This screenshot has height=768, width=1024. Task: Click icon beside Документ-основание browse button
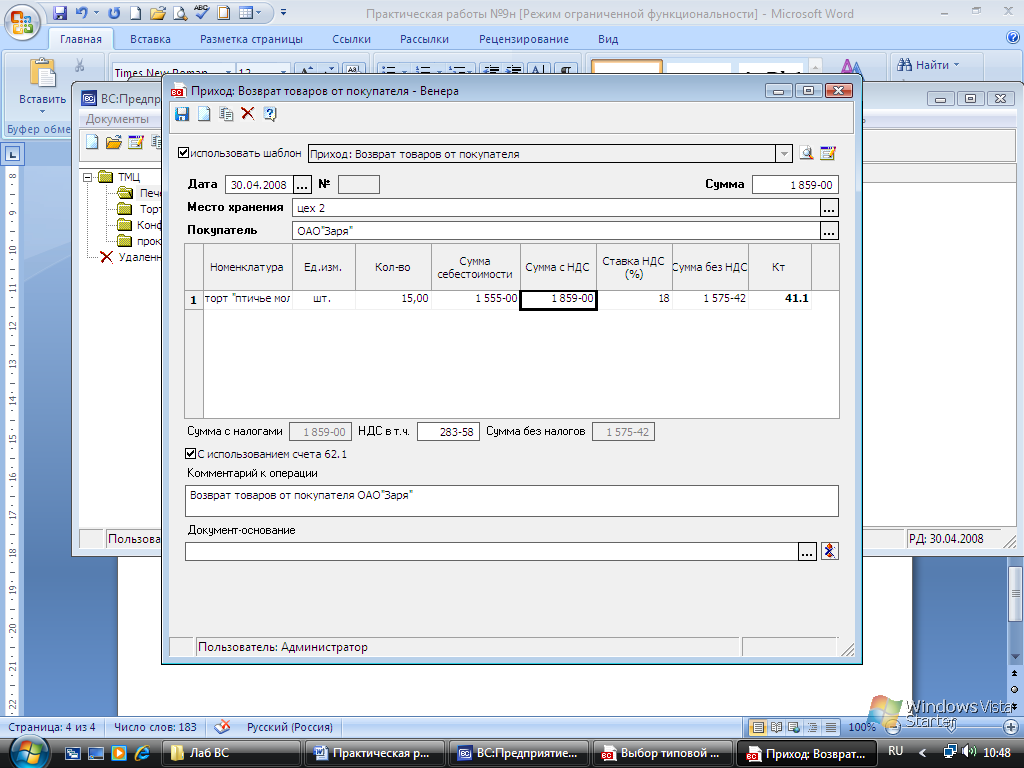coord(829,551)
